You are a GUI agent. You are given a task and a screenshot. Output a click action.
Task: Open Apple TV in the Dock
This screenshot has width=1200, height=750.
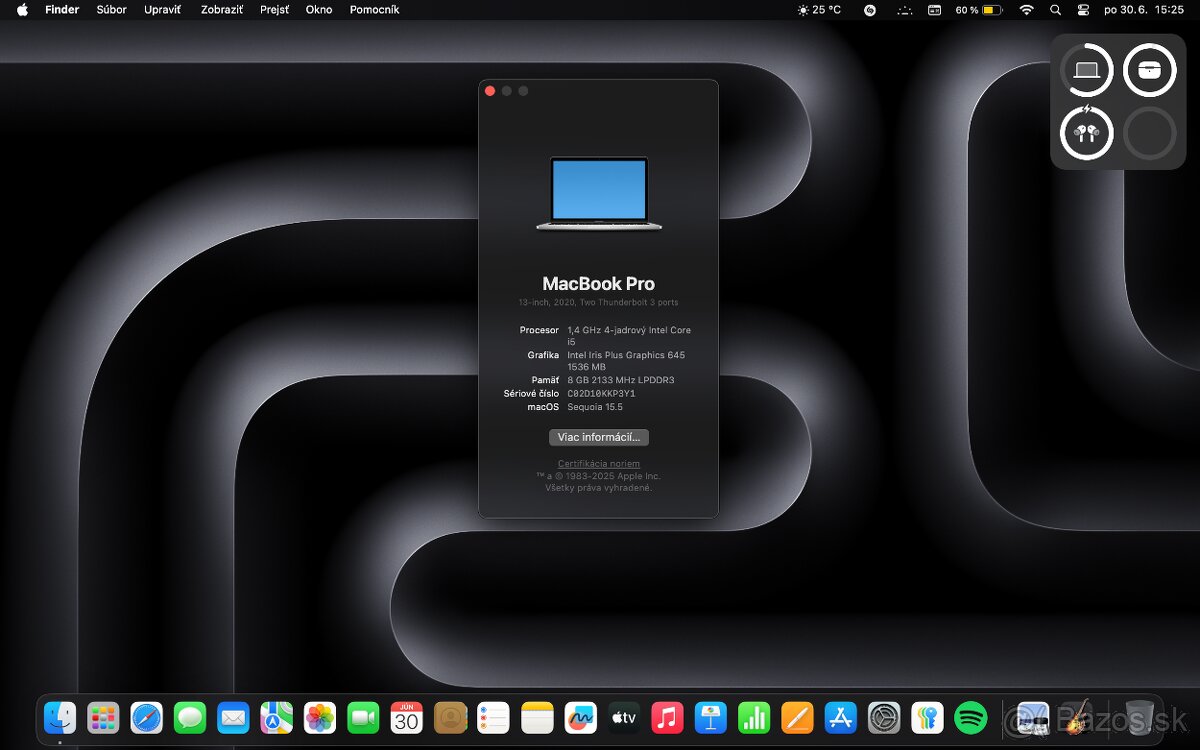(x=624, y=717)
